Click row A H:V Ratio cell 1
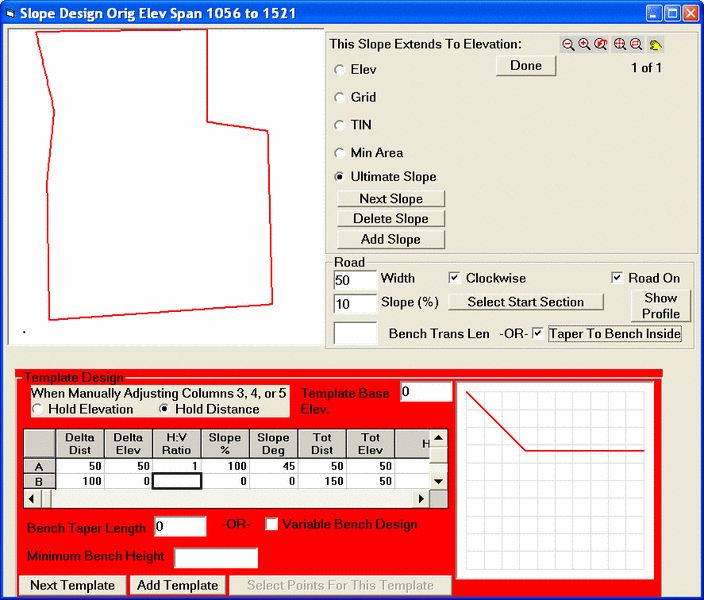This screenshot has width=704, height=600. (177, 466)
